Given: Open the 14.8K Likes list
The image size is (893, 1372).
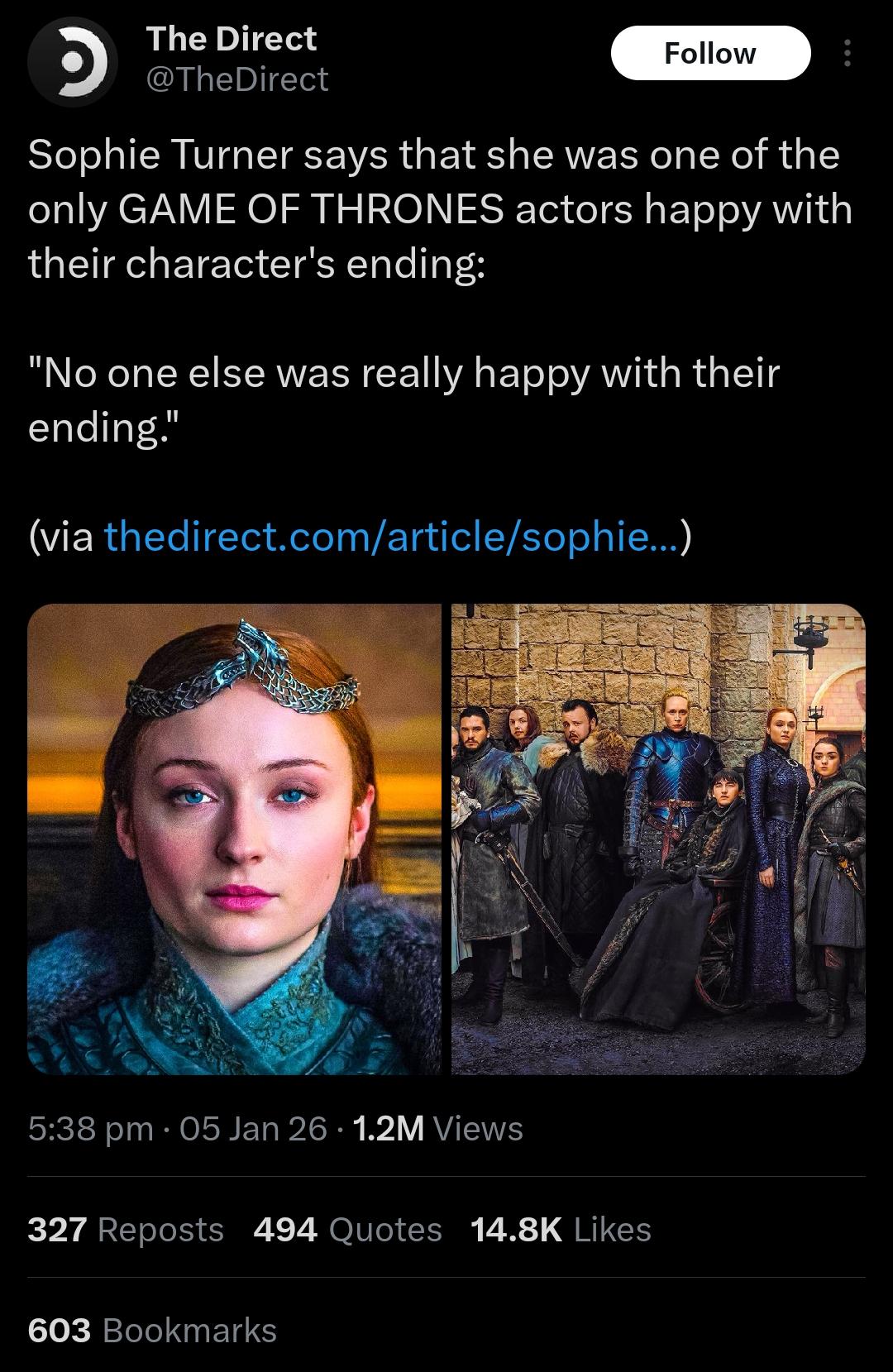Looking at the screenshot, I should 561,1230.
